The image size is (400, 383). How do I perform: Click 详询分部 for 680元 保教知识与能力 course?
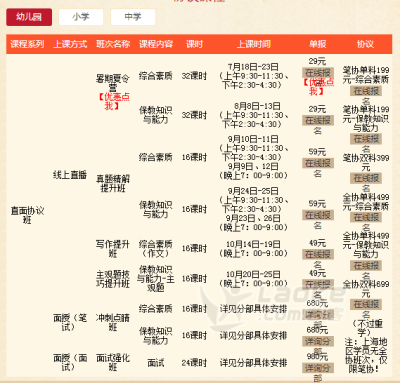(318, 341)
